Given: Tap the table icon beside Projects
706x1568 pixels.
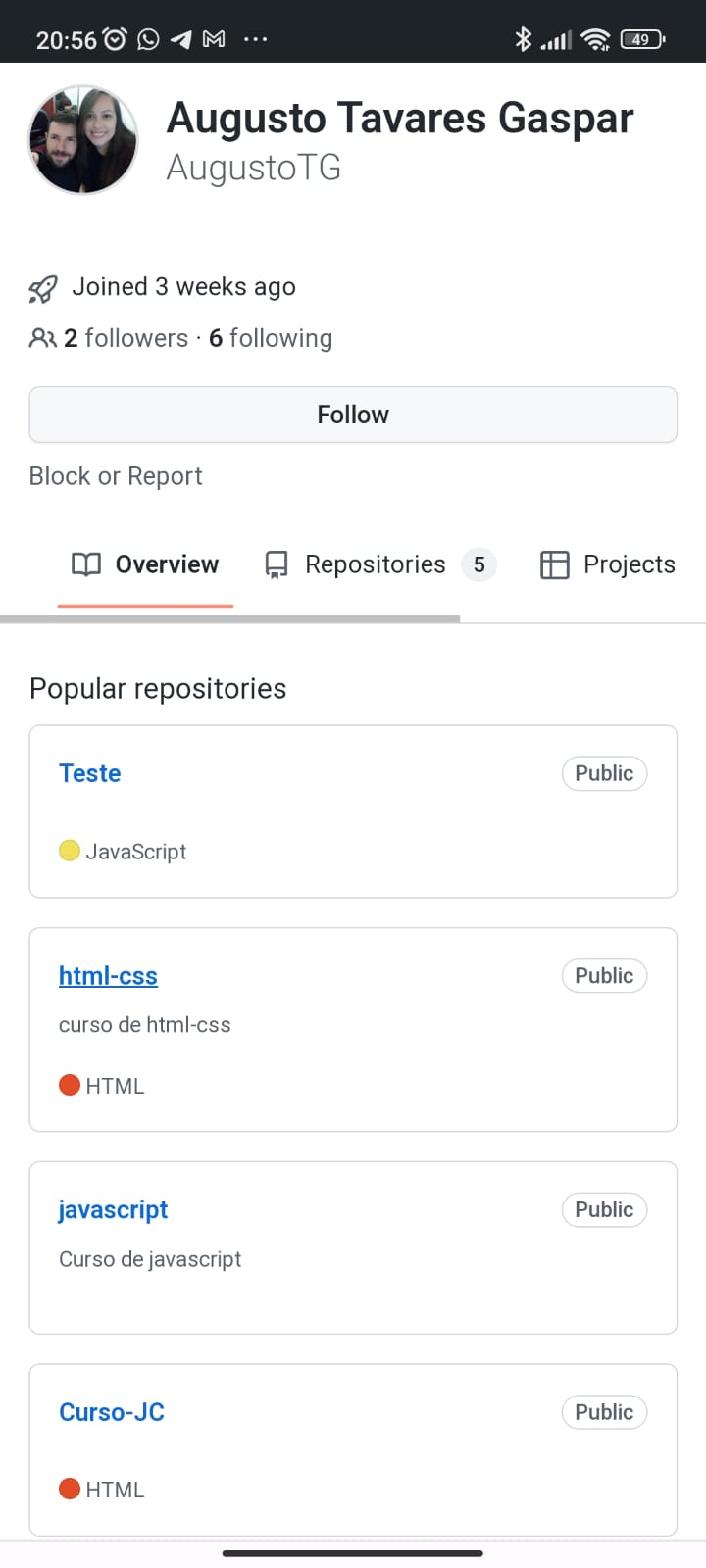Looking at the screenshot, I should [x=555, y=565].
